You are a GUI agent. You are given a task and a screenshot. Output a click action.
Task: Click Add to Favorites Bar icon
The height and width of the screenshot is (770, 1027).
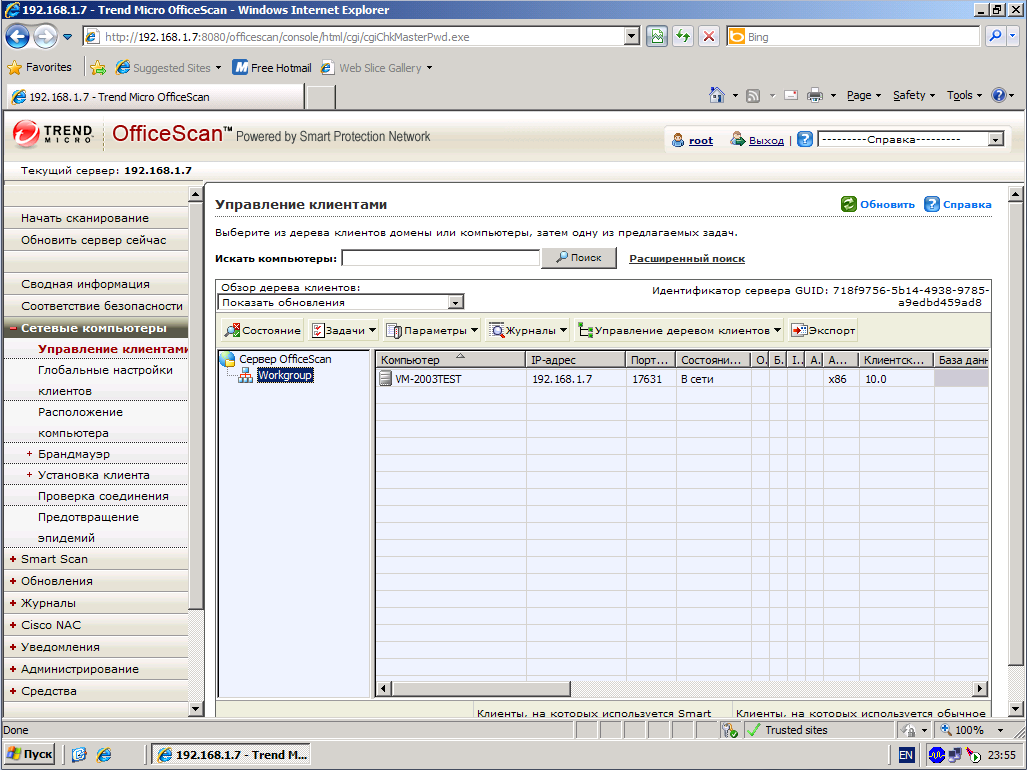click(x=98, y=67)
